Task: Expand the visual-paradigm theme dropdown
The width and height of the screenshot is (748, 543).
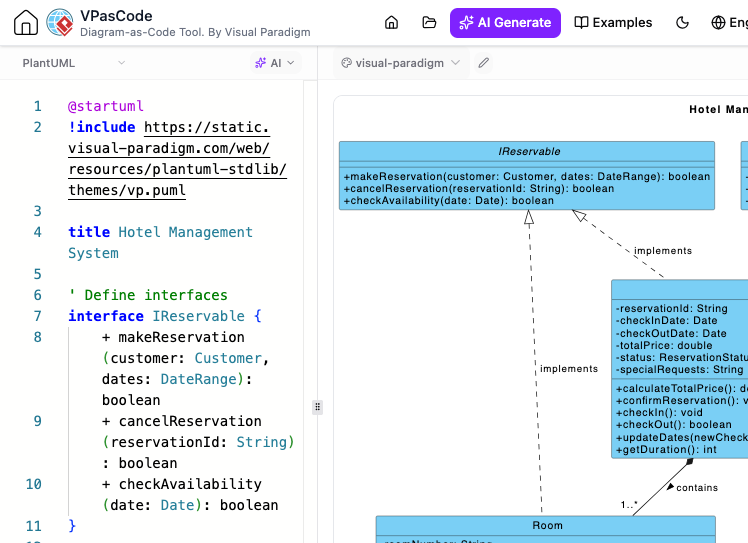Action: [401, 63]
